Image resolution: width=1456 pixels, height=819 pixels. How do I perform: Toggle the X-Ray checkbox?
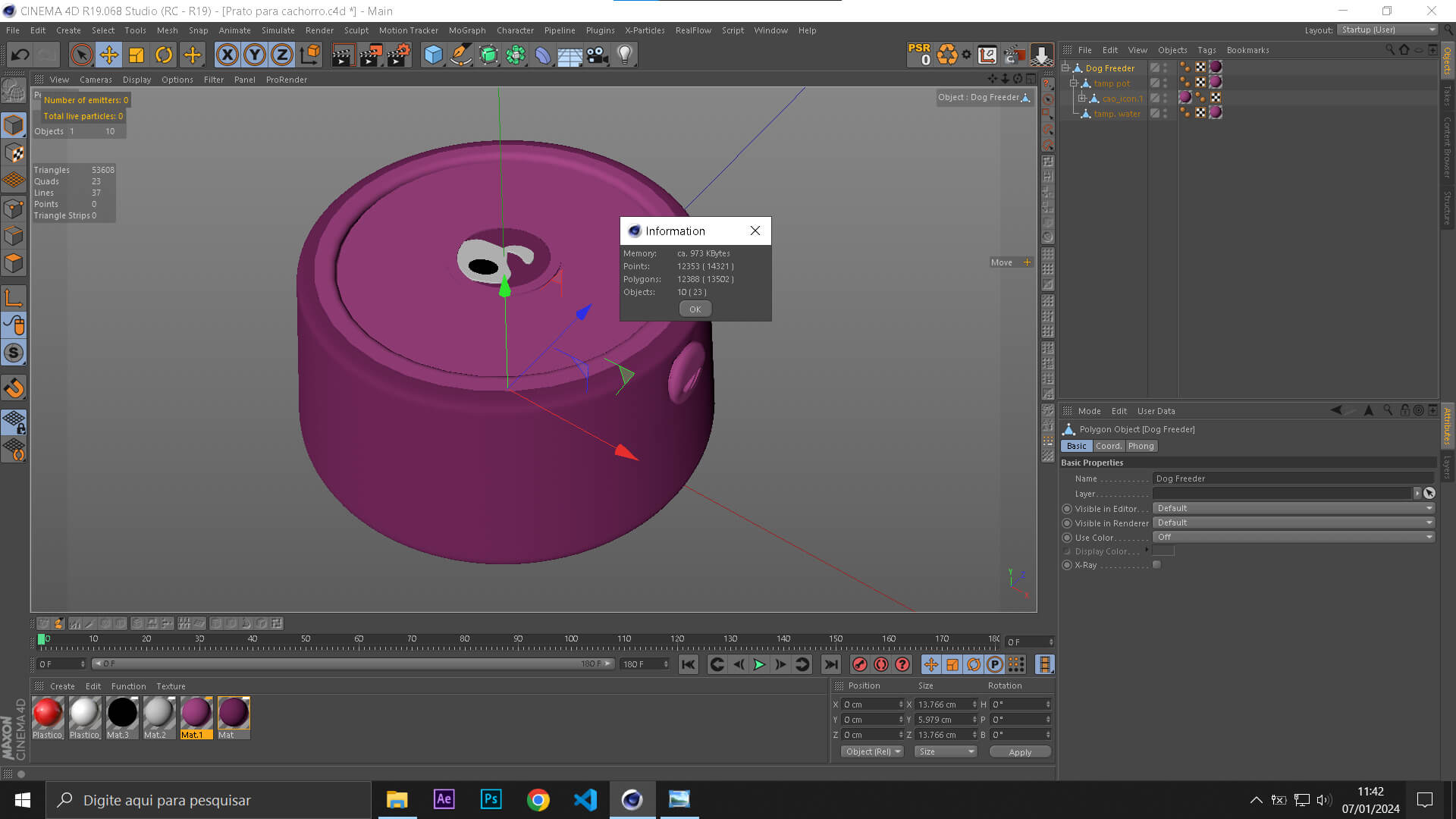coord(1156,565)
